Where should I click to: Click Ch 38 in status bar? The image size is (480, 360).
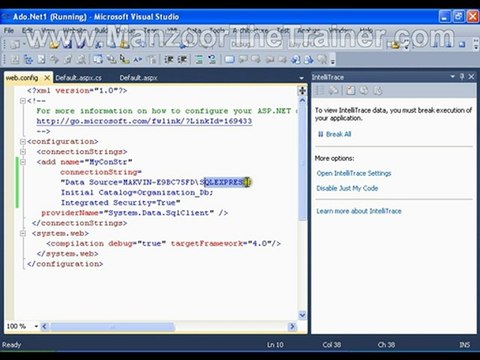coord(386,345)
